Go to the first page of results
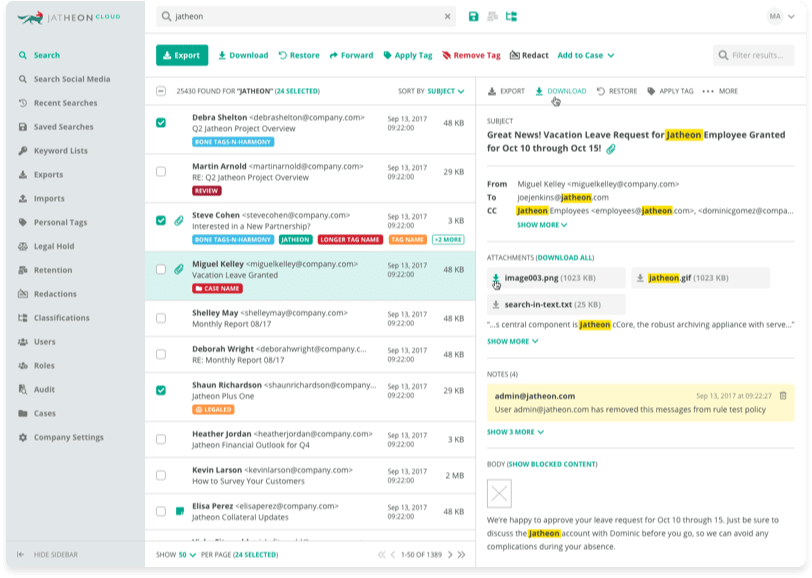The image size is (812, 578). coord(382,555)
